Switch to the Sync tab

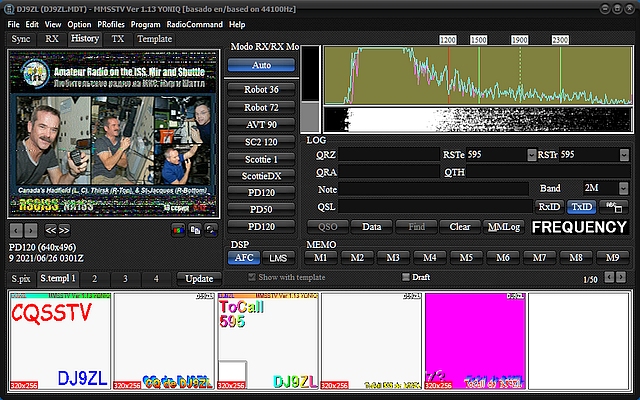pos(21,39)
